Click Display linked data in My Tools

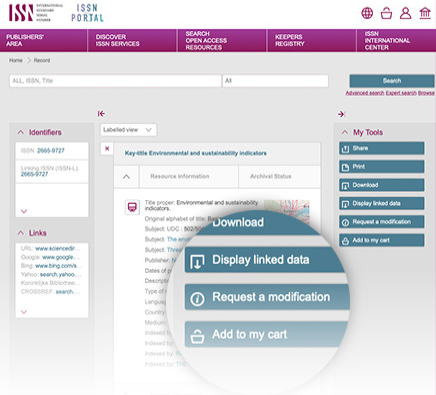[382, 203]
